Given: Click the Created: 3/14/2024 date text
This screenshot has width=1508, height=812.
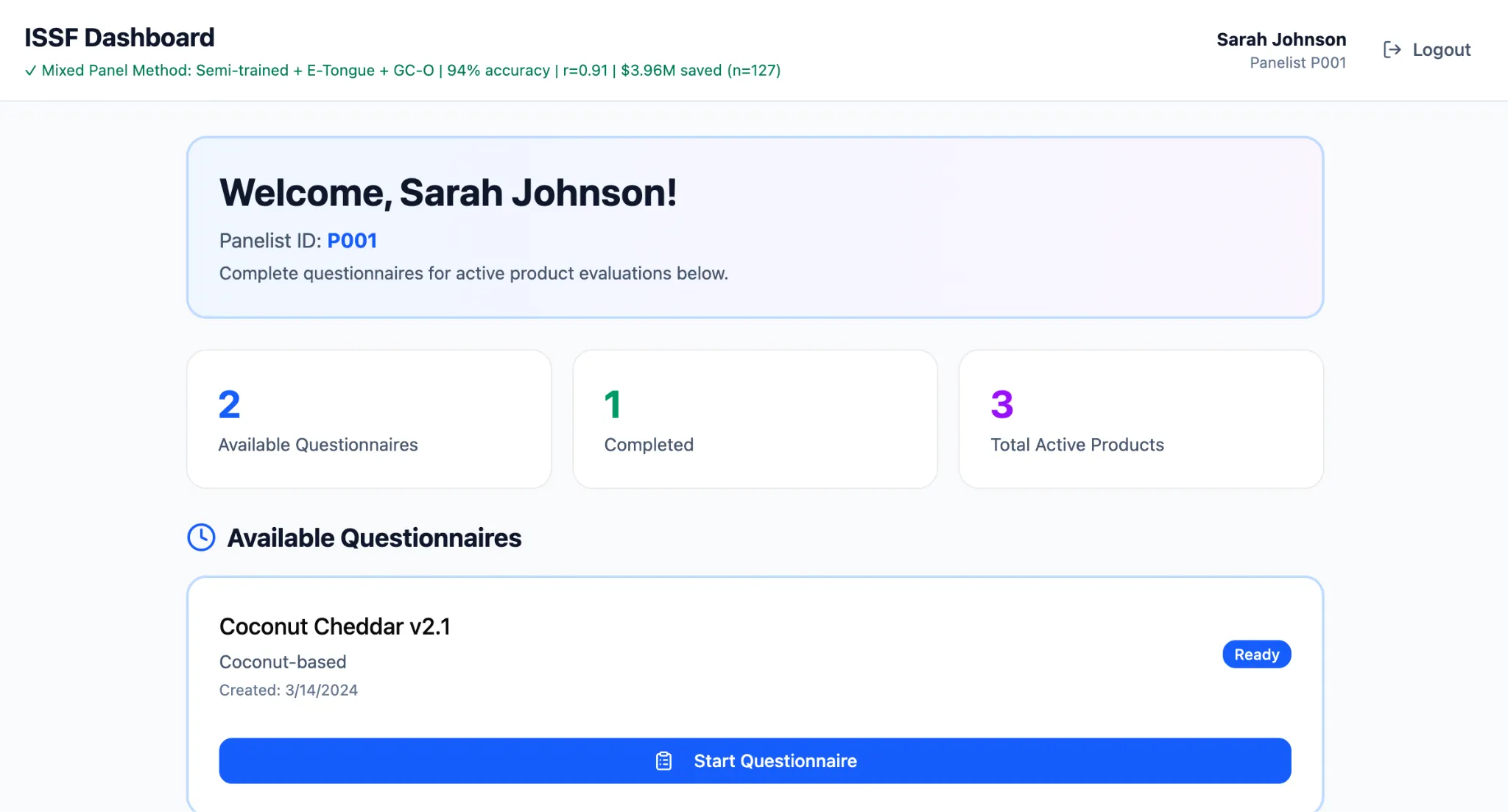Looking at the screenshot, I should (x=289, y=690).
